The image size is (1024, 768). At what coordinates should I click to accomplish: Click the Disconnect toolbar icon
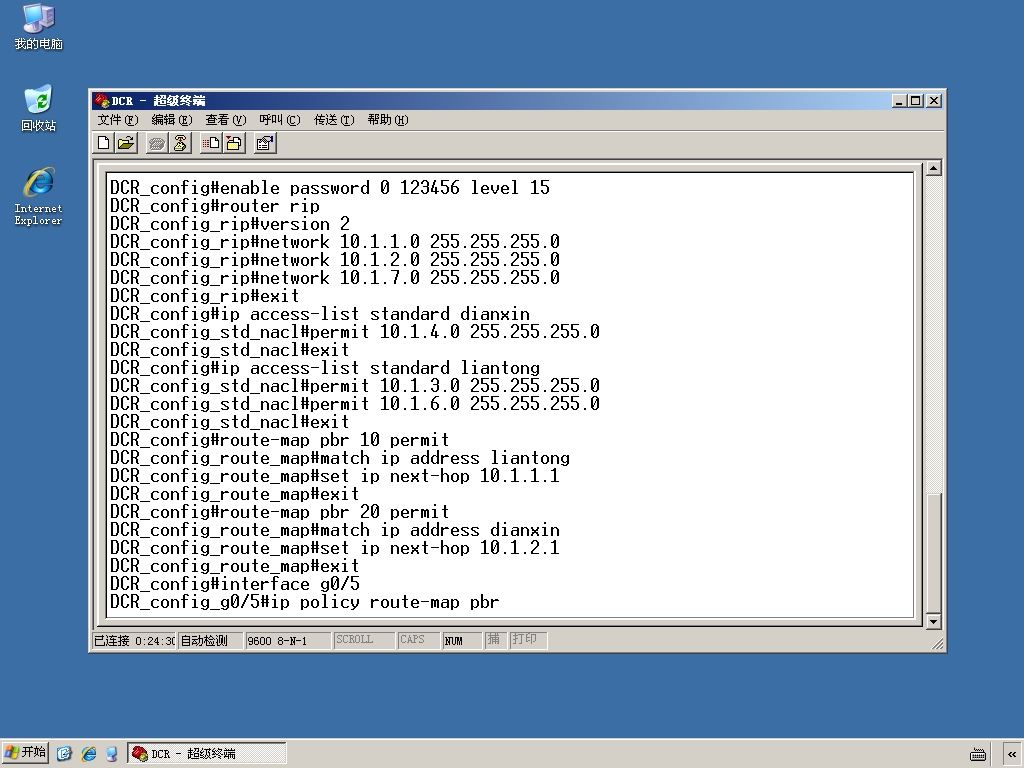pos(180,143)
